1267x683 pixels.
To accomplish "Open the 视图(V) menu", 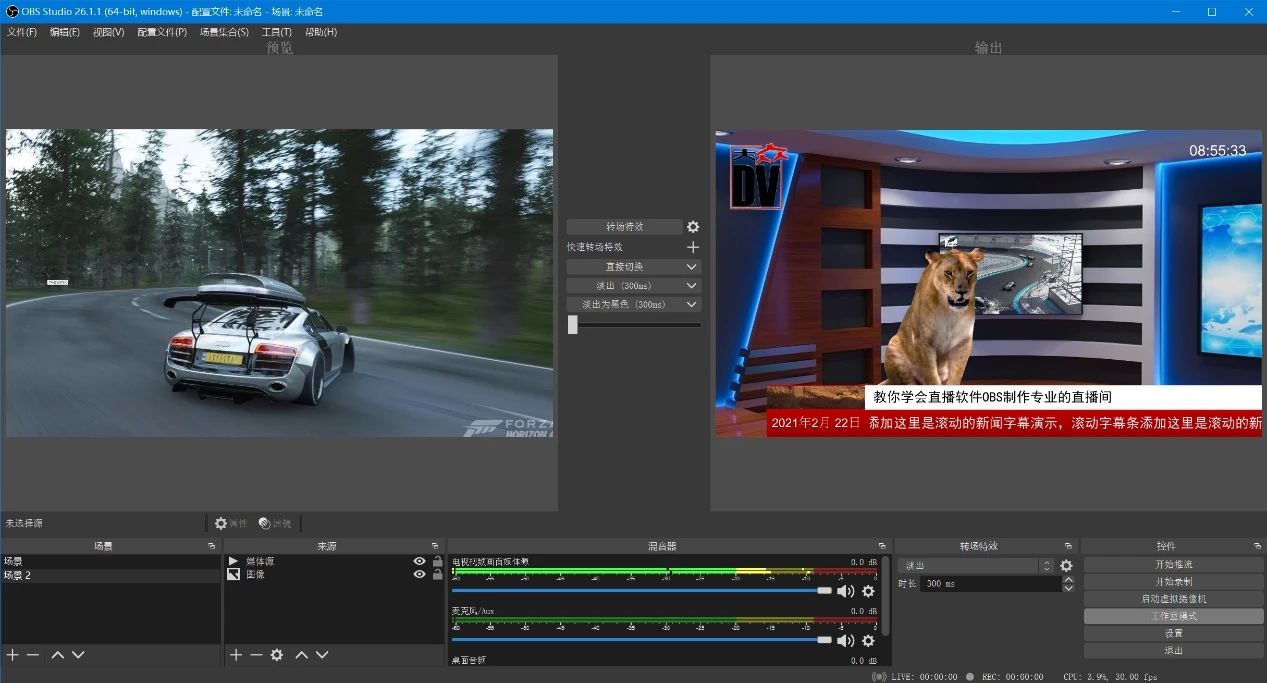I will (x=109, y=32).
